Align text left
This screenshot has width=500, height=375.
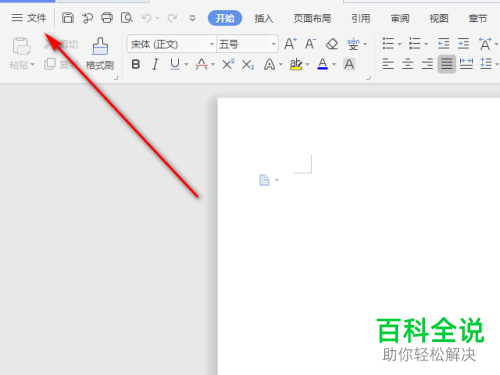388,64
